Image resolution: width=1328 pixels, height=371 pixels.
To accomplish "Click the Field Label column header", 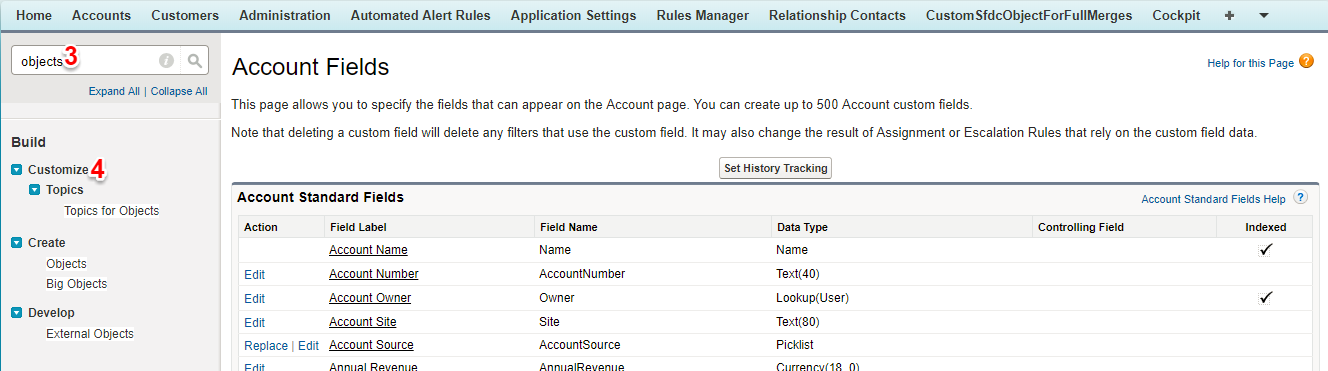I will pyautogui.click(x=358, y=227).
